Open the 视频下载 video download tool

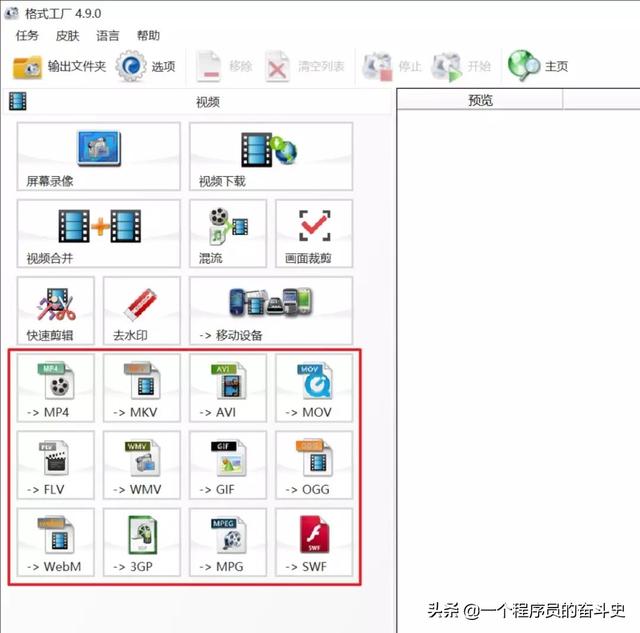pyautogui.click(x=271, y=156)
